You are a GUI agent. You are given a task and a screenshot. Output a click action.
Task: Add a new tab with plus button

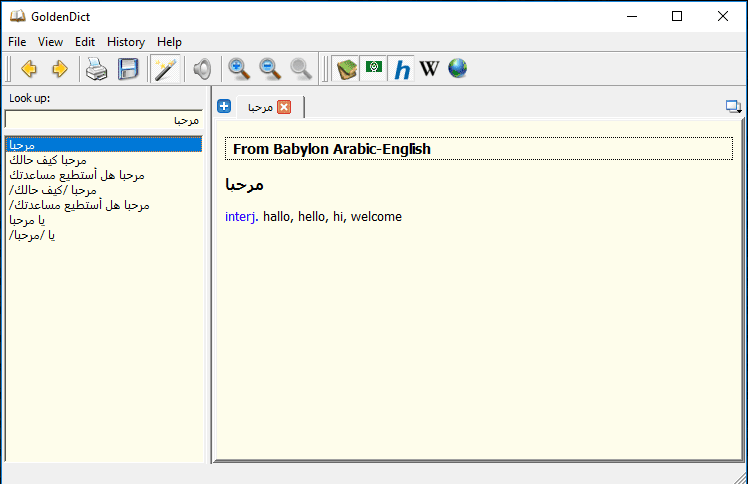point(224,107)
